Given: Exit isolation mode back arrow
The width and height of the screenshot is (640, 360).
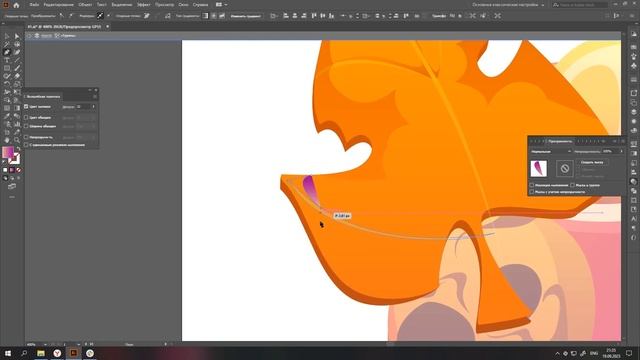Looking at the screenshot, I should 29,36.
